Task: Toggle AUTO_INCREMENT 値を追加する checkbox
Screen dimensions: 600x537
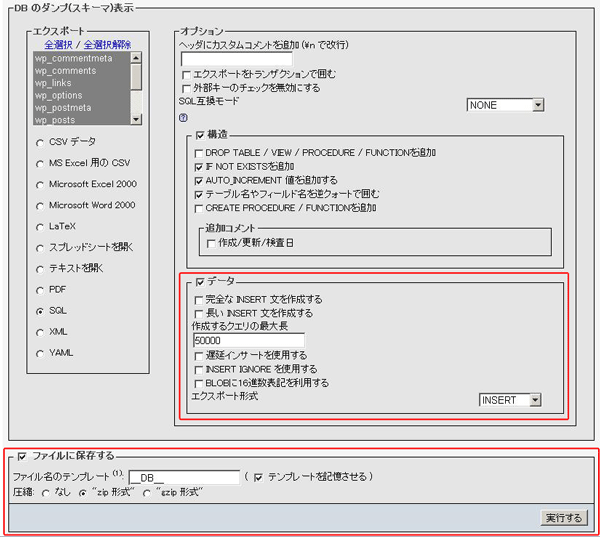Action: [199, 181]
